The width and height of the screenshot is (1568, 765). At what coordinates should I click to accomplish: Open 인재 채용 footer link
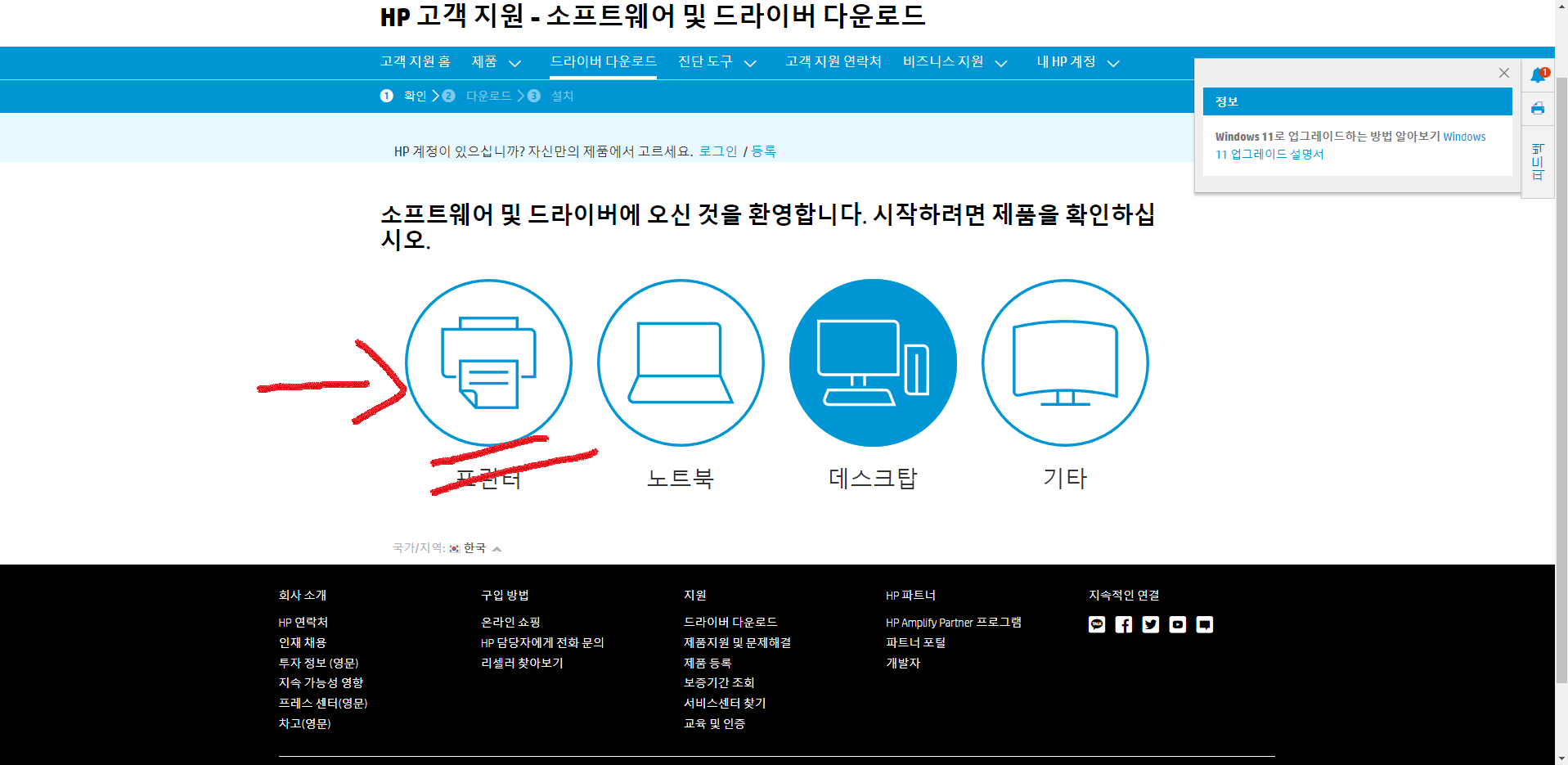pyautogui.click(x=303, y=643)
